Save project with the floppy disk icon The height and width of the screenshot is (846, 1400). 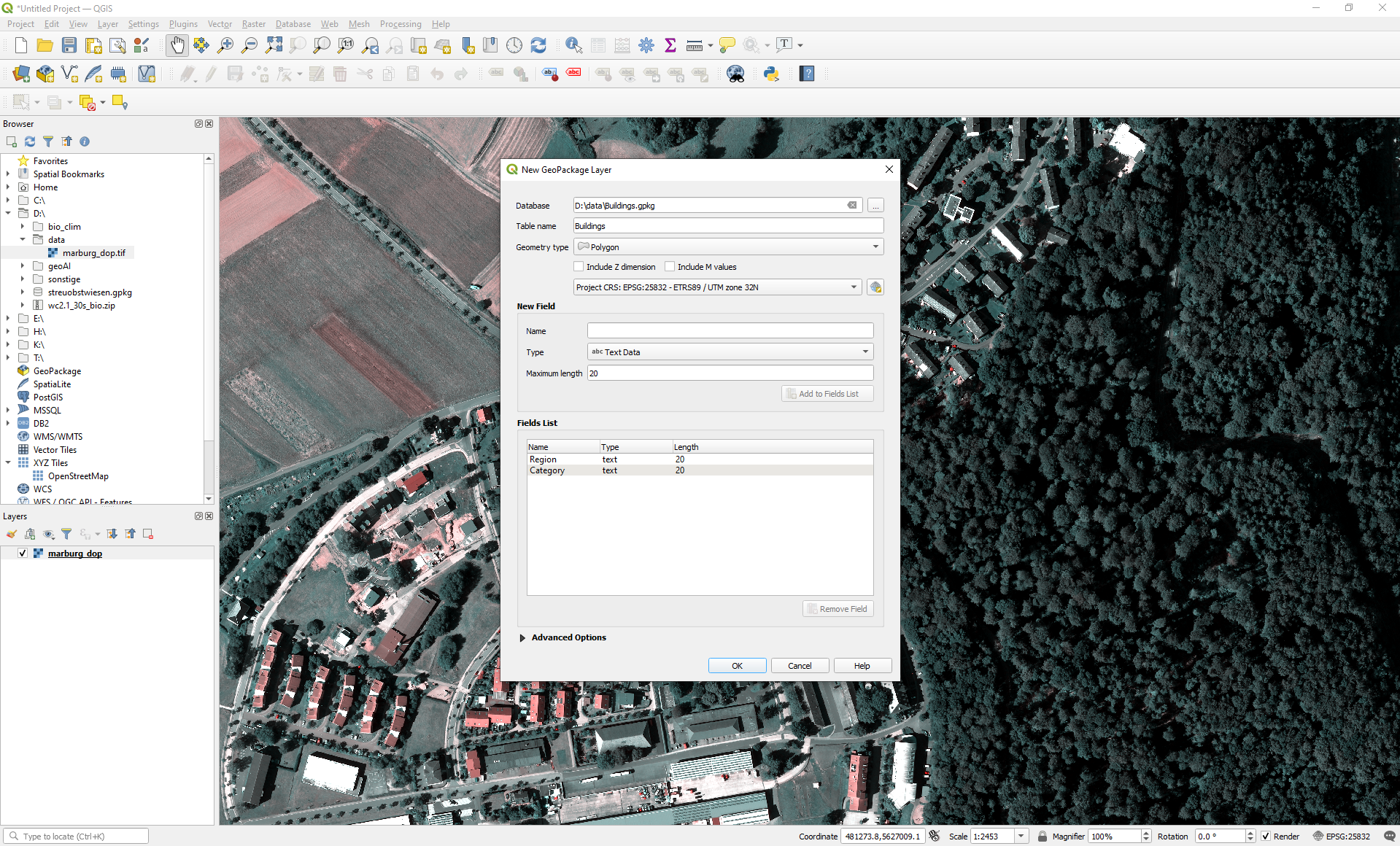click(x=69, y=45)
